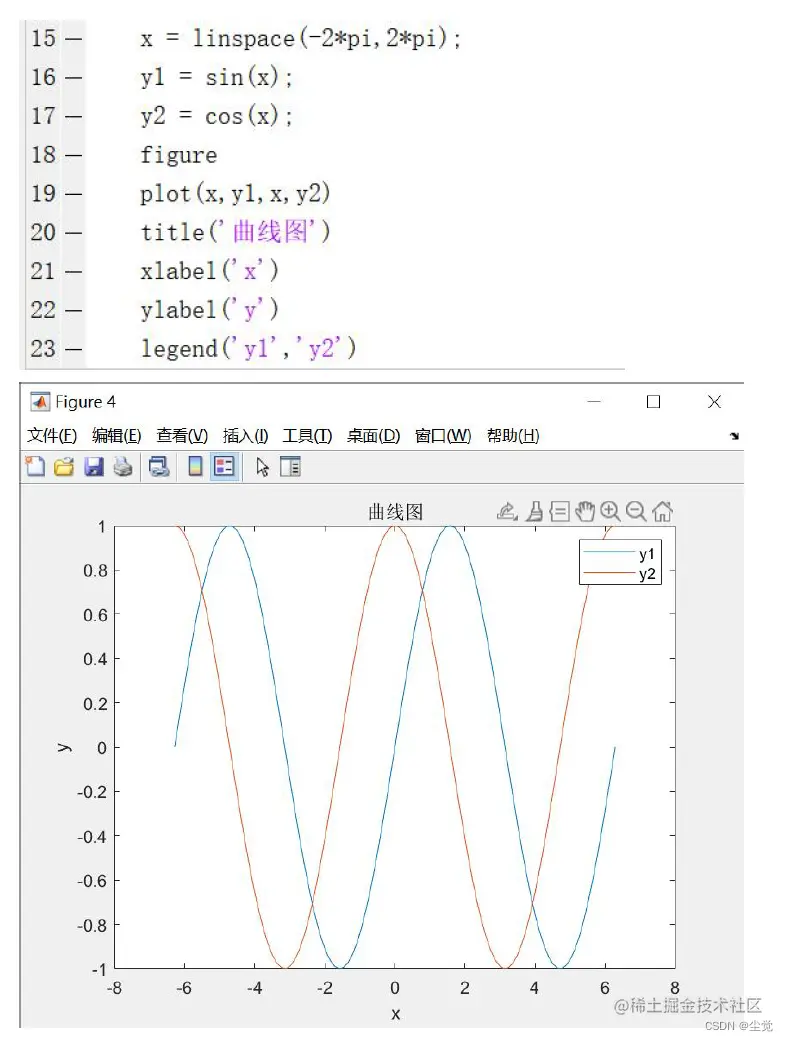Minimize the Figure 4 window
The width and height of the screenshot is (788, 1041).
click(x=594, y=402)
